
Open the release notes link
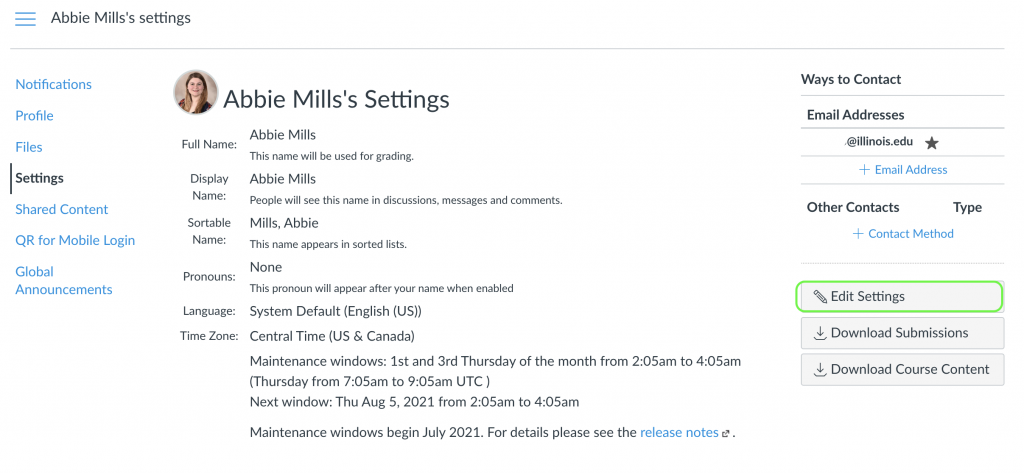click(679, 433)
